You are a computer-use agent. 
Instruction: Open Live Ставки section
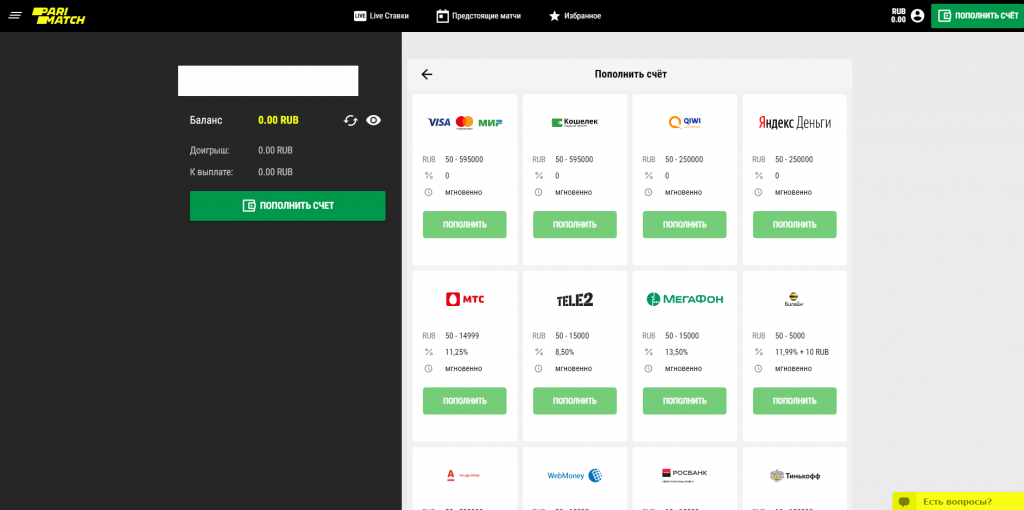(381, 16)
